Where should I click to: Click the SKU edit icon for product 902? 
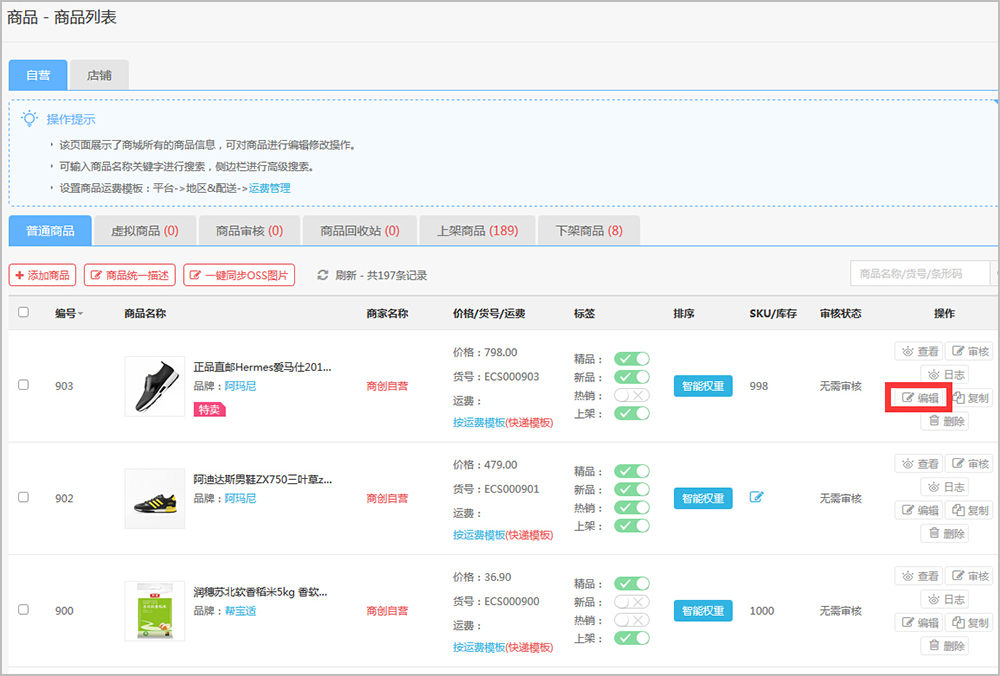tap(756, 497)
